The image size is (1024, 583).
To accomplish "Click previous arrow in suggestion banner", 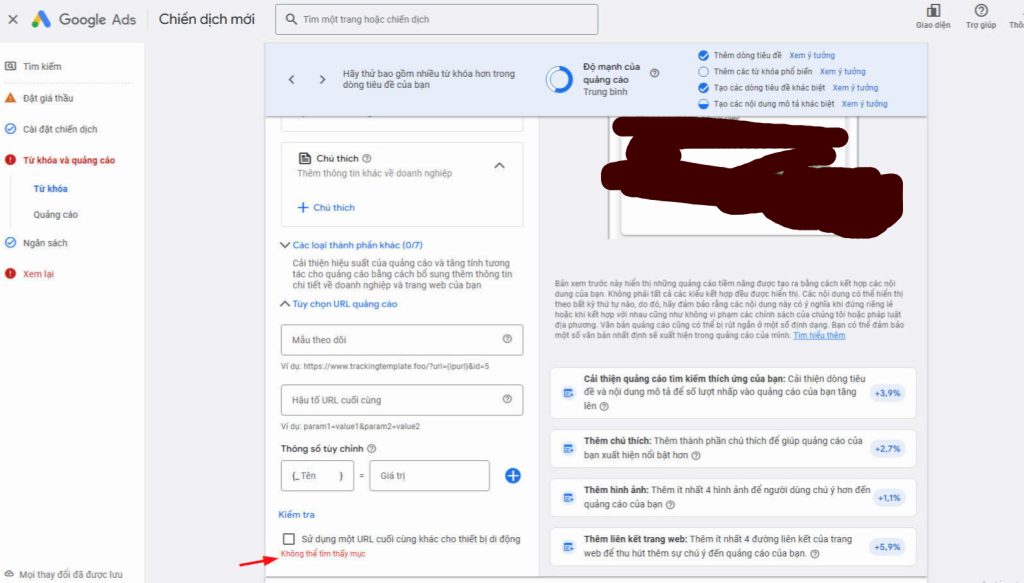I will [291, 80].
